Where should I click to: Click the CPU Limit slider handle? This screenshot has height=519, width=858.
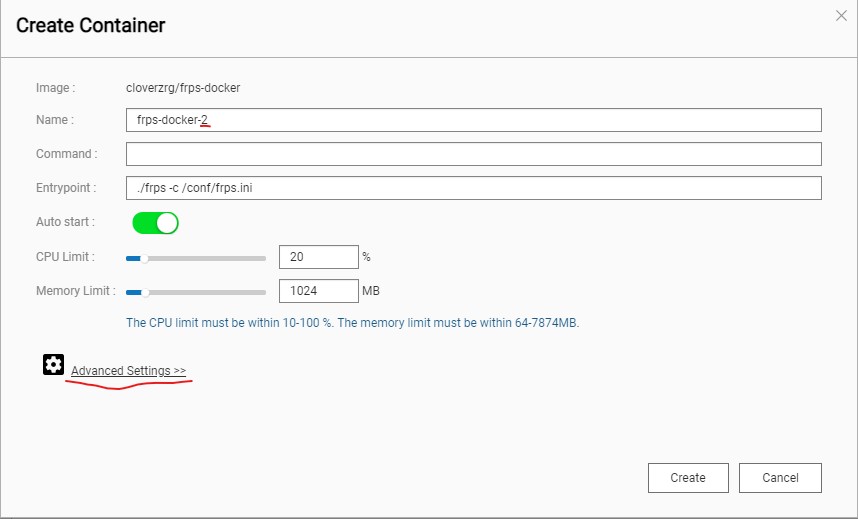pyautogui.click(x=144, y=258)
